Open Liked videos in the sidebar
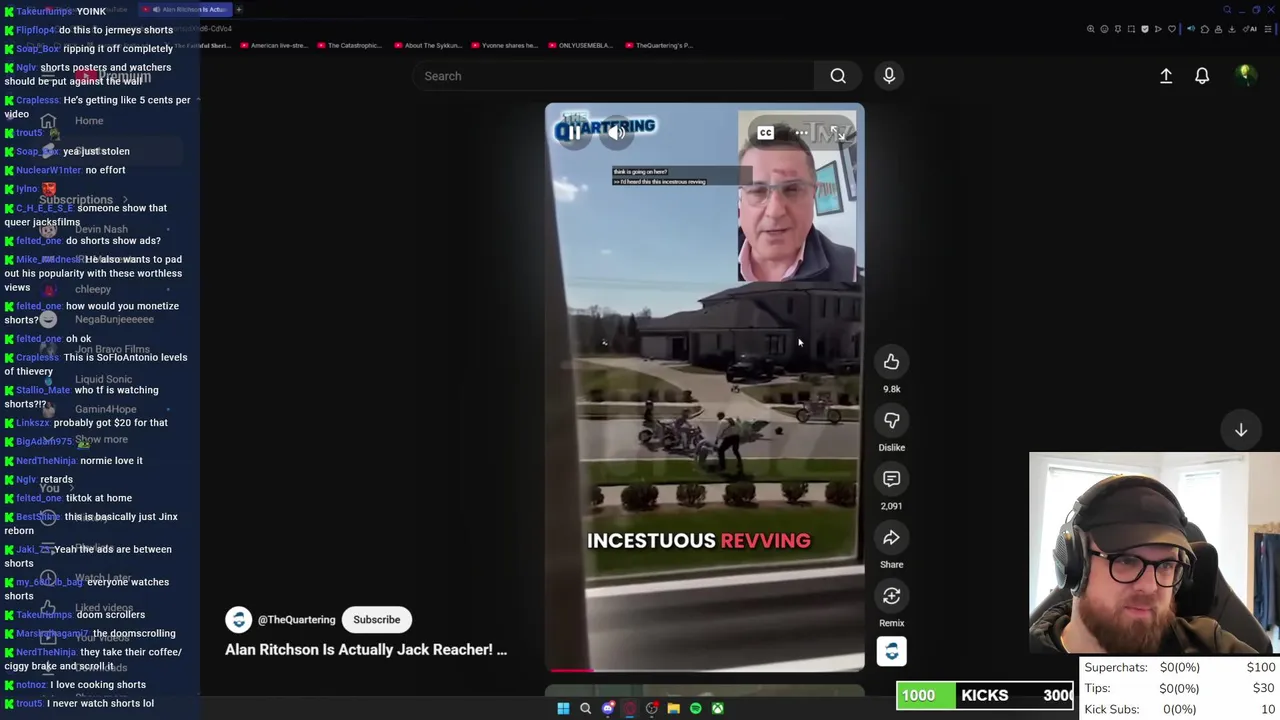Screen dimensions: 1280x720 (104, 608)
